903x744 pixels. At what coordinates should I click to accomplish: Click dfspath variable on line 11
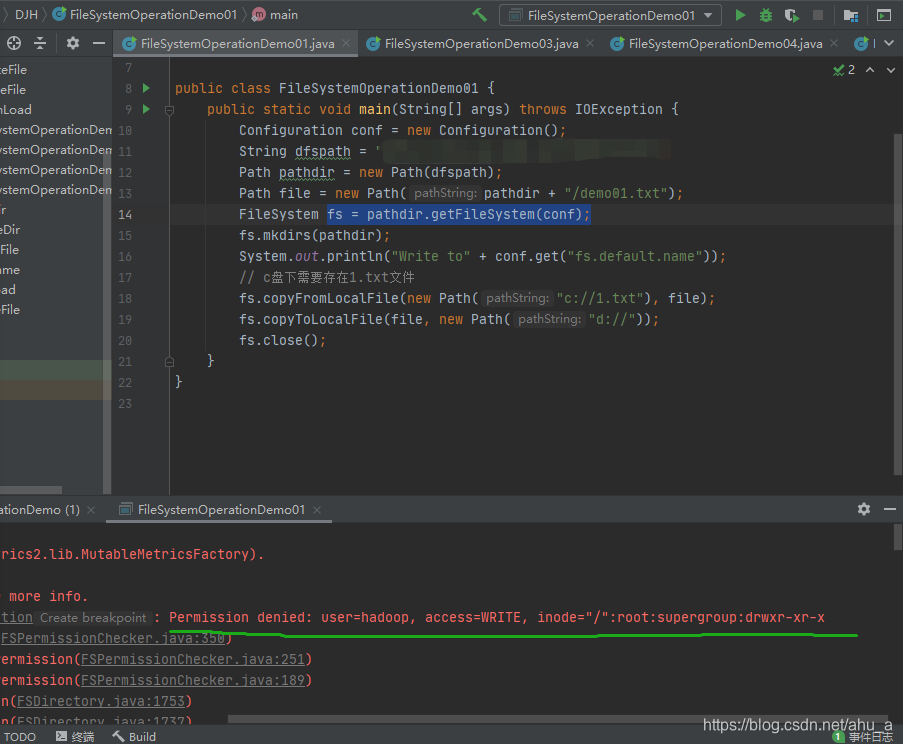322,151
